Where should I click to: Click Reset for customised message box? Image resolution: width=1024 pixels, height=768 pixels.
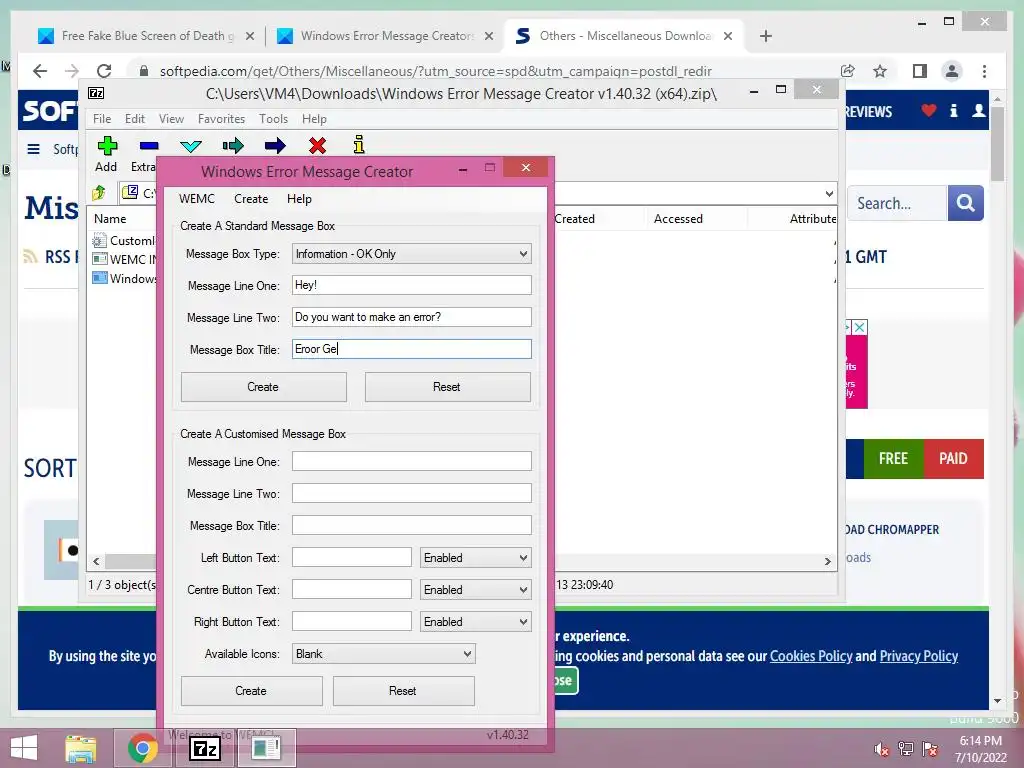tap(403, 691)
